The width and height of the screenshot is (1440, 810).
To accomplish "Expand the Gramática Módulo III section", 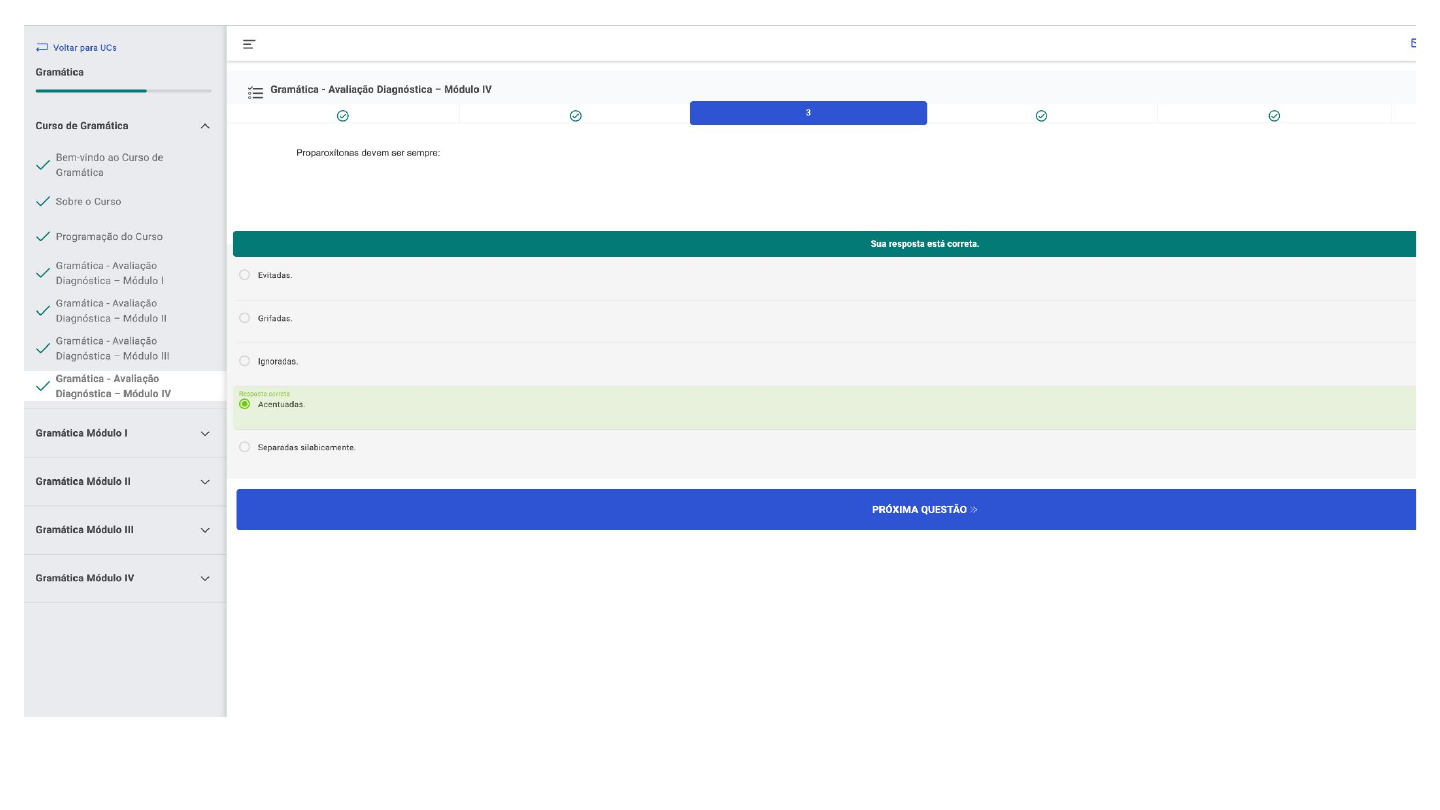I will 205,530.
